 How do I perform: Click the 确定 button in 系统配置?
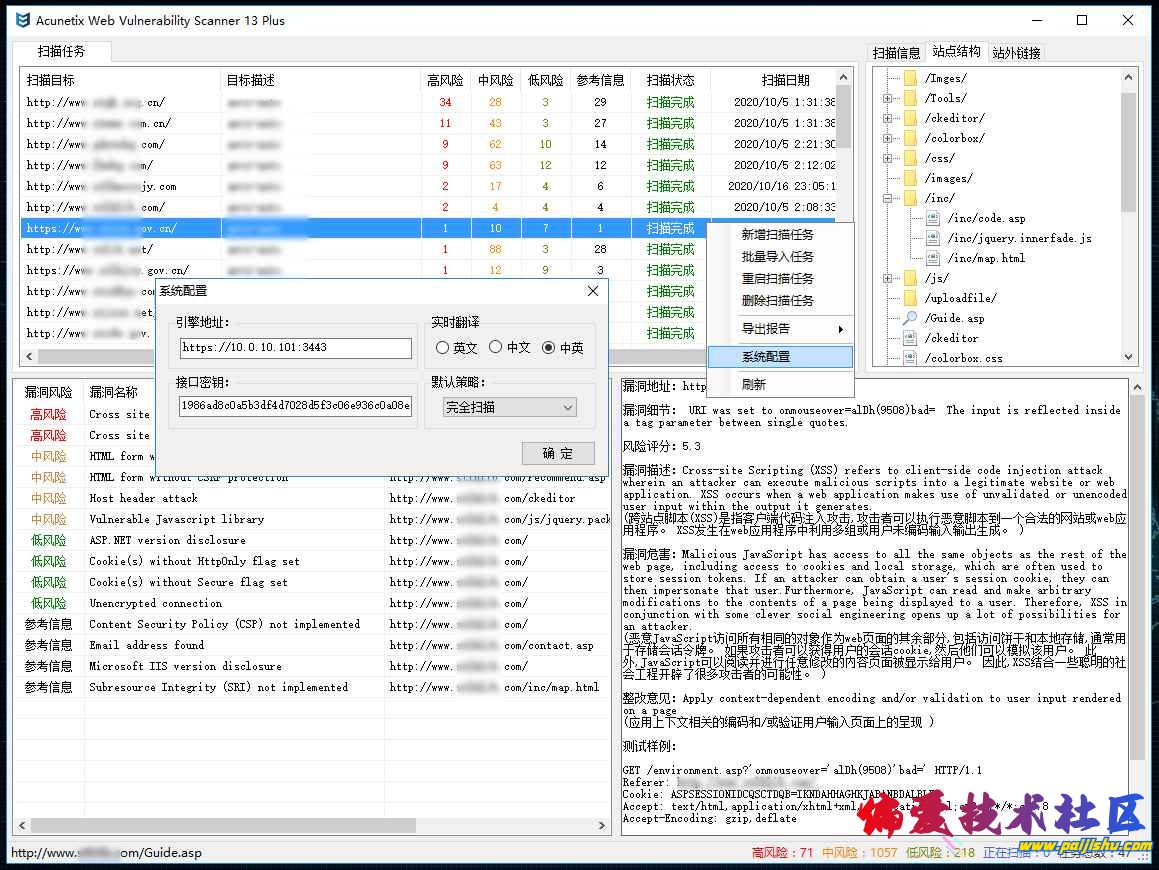[558, 453]
